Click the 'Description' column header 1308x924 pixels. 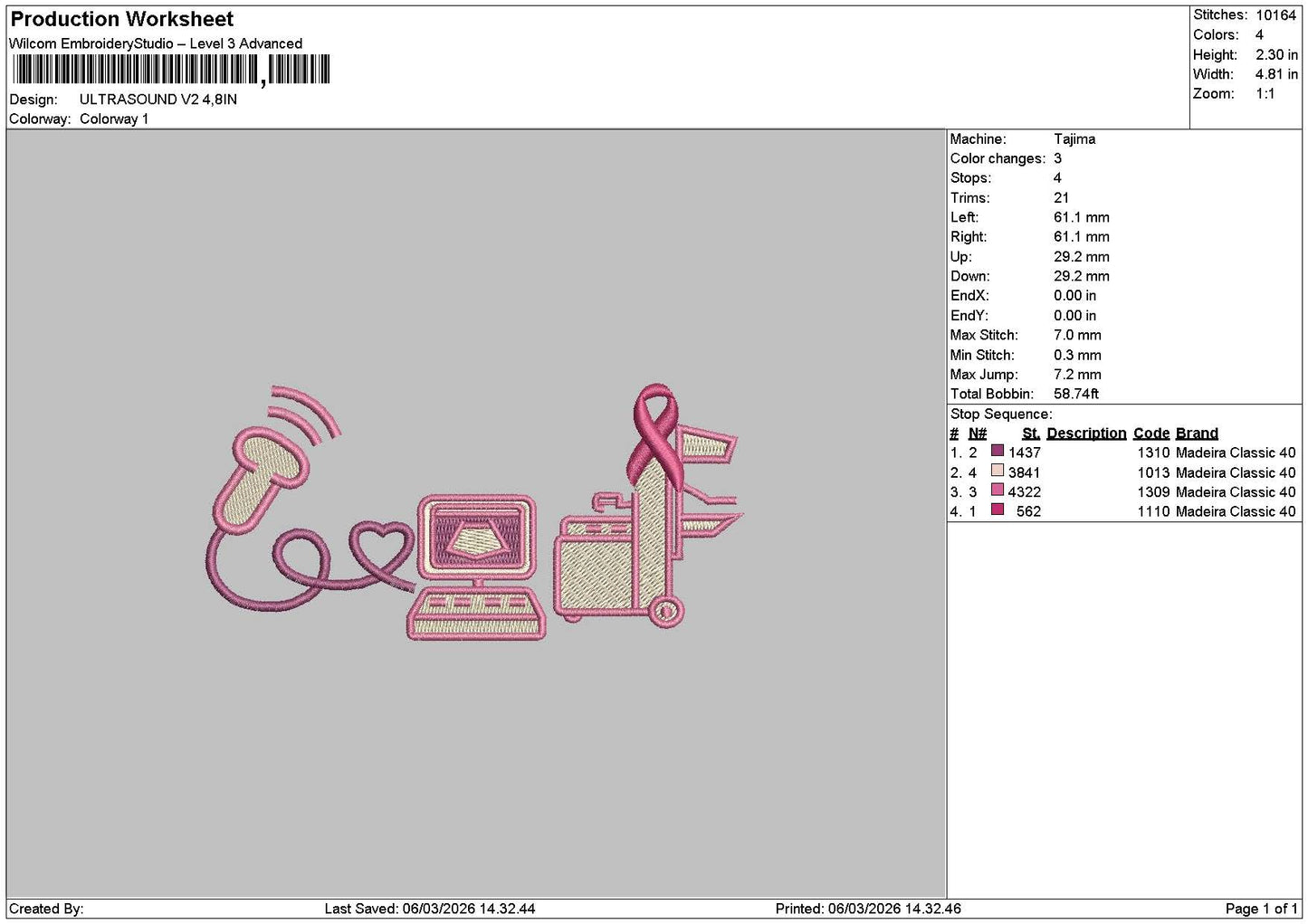[x=1086, y=433]
